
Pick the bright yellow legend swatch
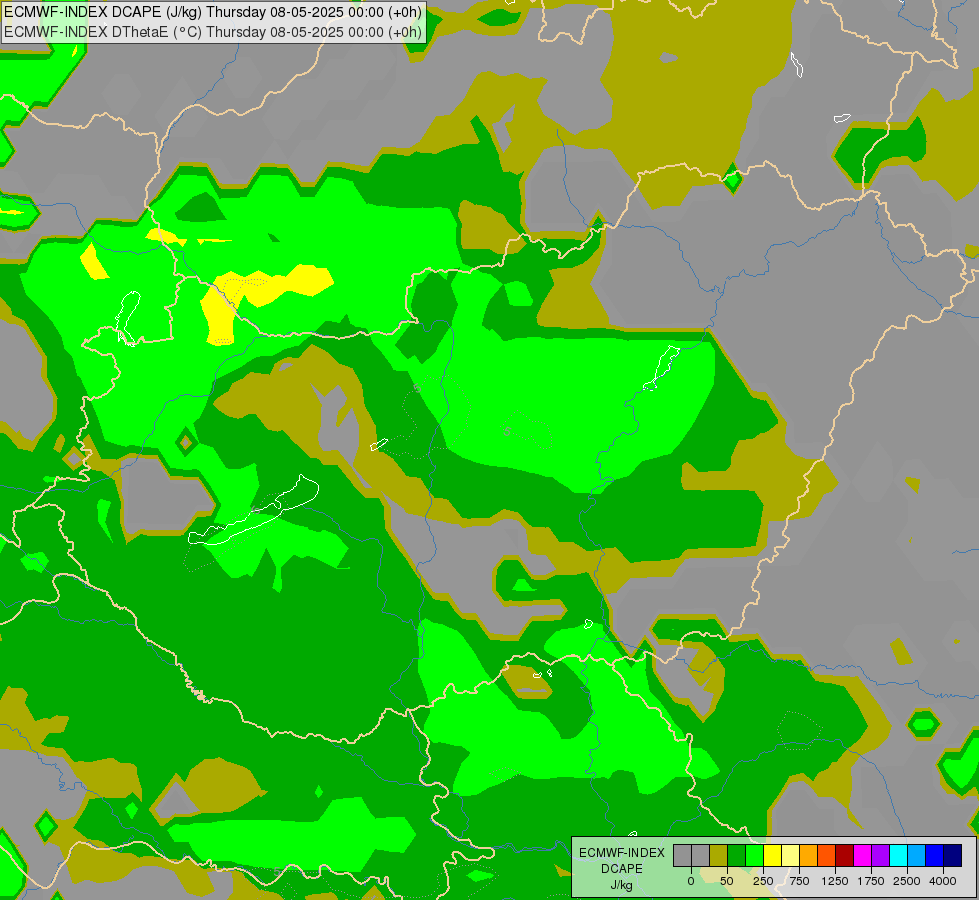(x=772, y=855)
